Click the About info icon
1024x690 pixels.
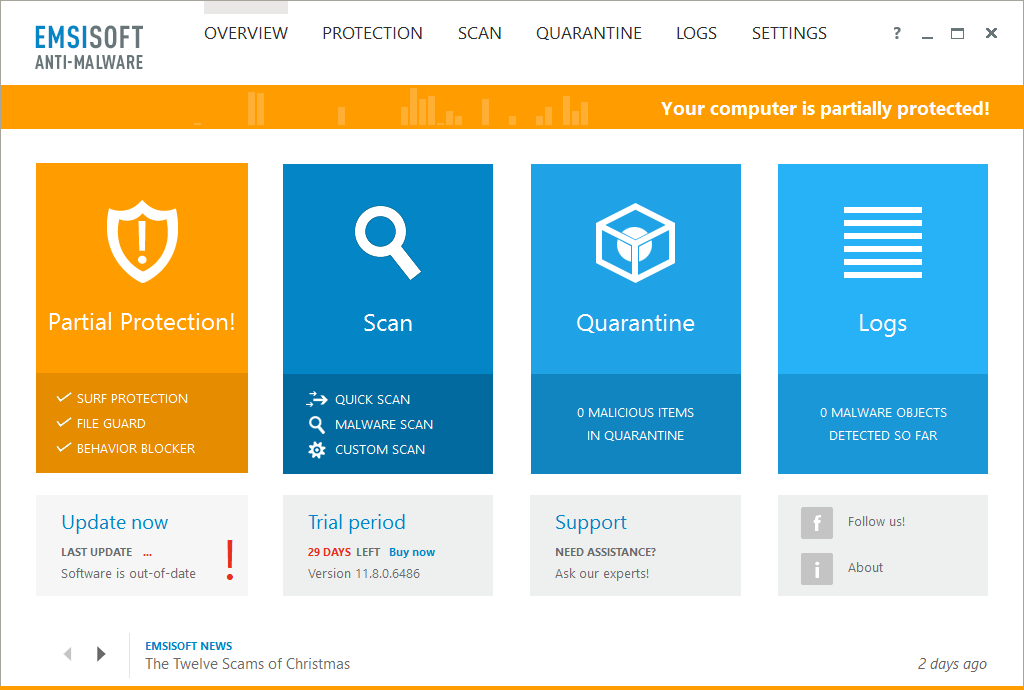tap(816, 568)
